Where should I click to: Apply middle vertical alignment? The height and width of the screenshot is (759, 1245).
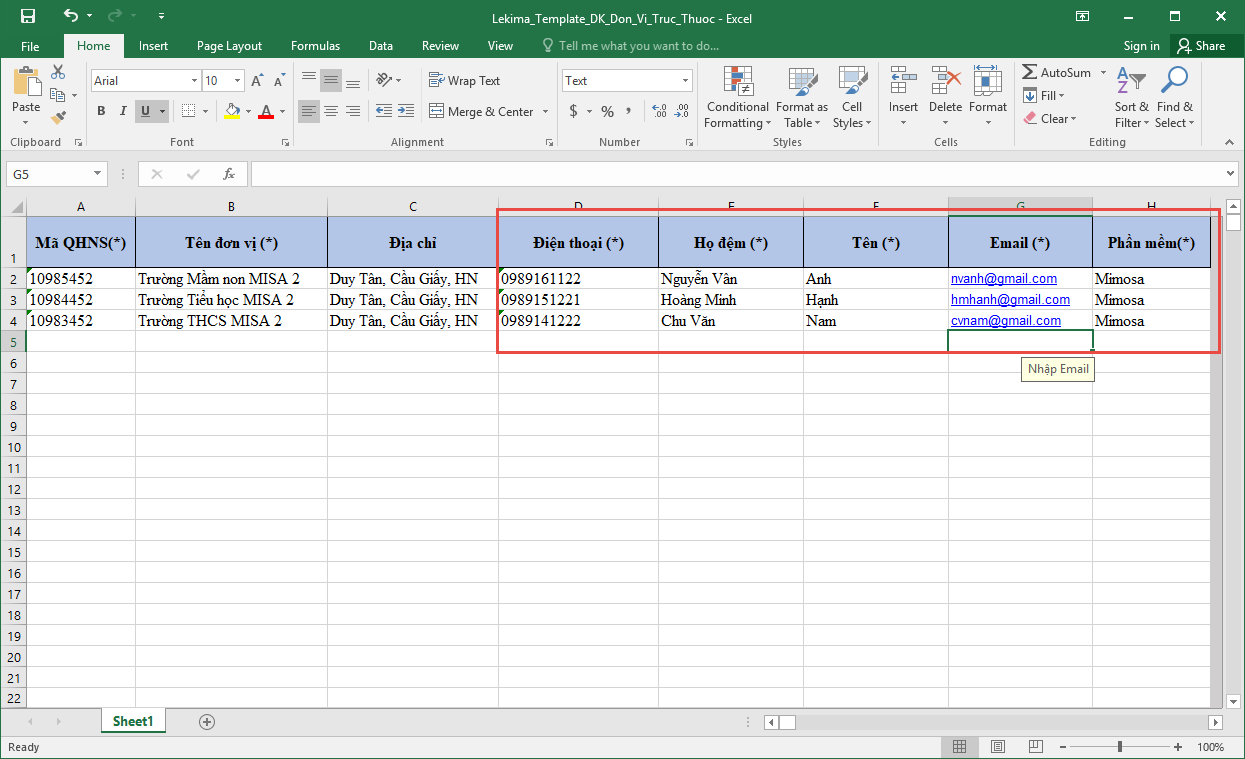[x=331, y=81]
